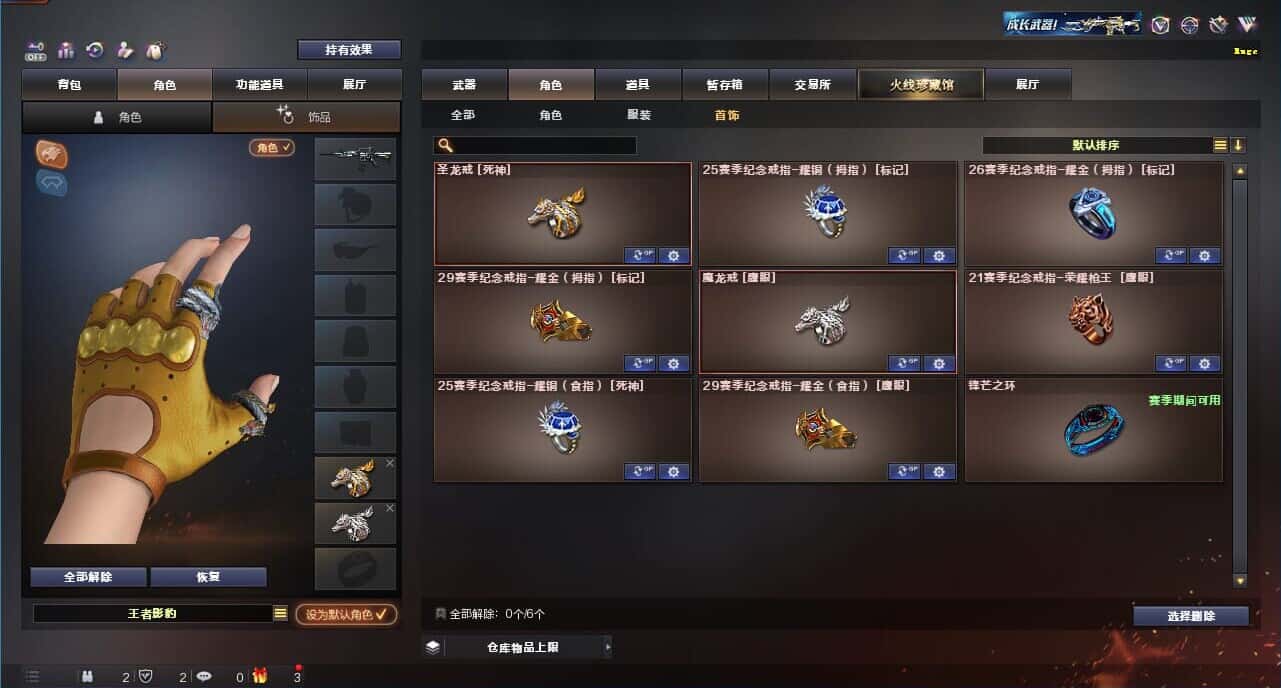Image resolution: width=1281 pixels, height=688 pixels.
Task: Expand the 王者影豹 character list menu
Action: tap(281, 614)
